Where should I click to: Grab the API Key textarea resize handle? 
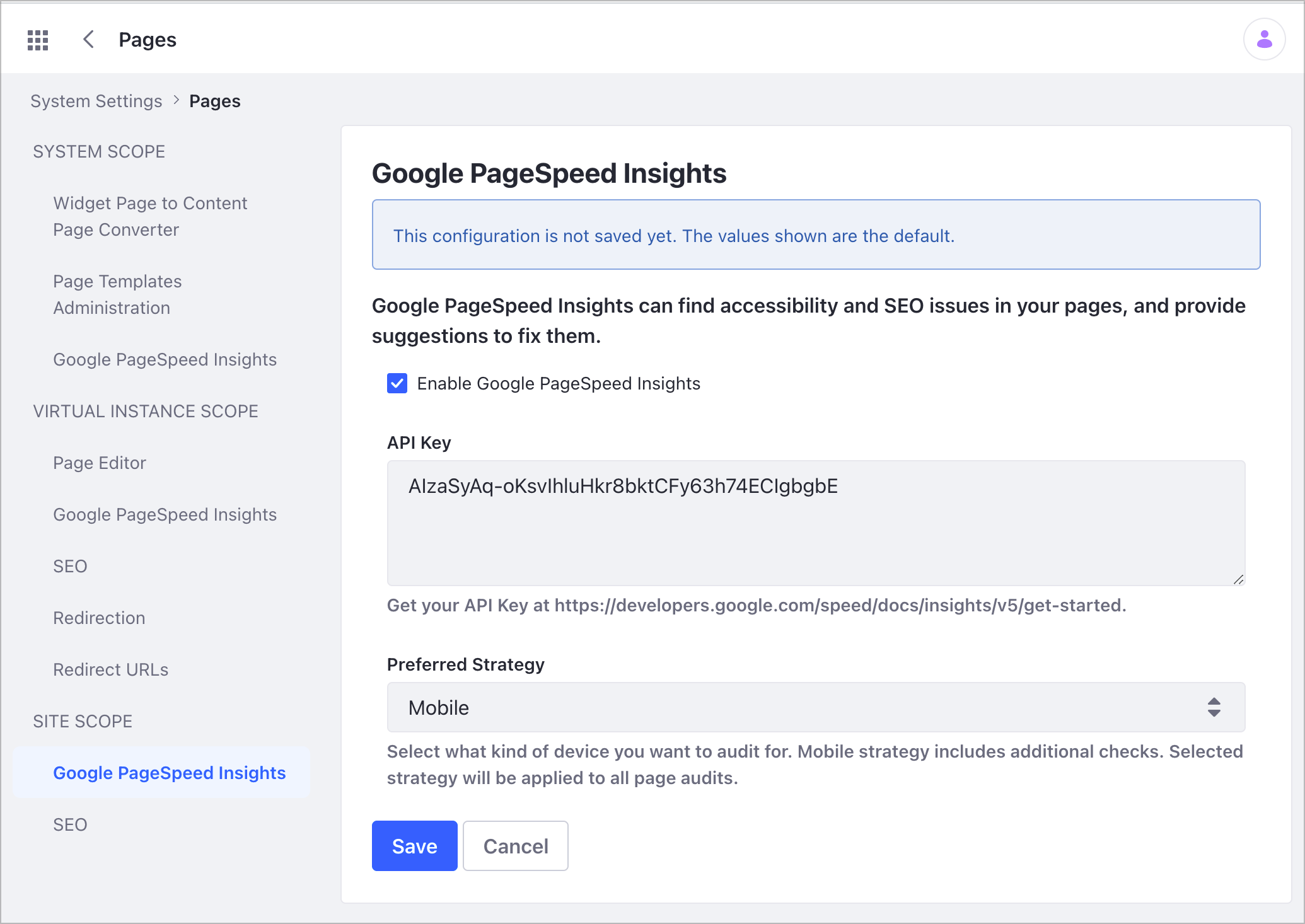1238,579
